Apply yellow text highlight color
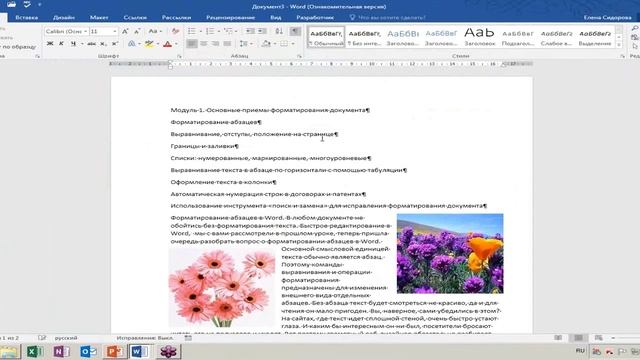 point(149,44)
